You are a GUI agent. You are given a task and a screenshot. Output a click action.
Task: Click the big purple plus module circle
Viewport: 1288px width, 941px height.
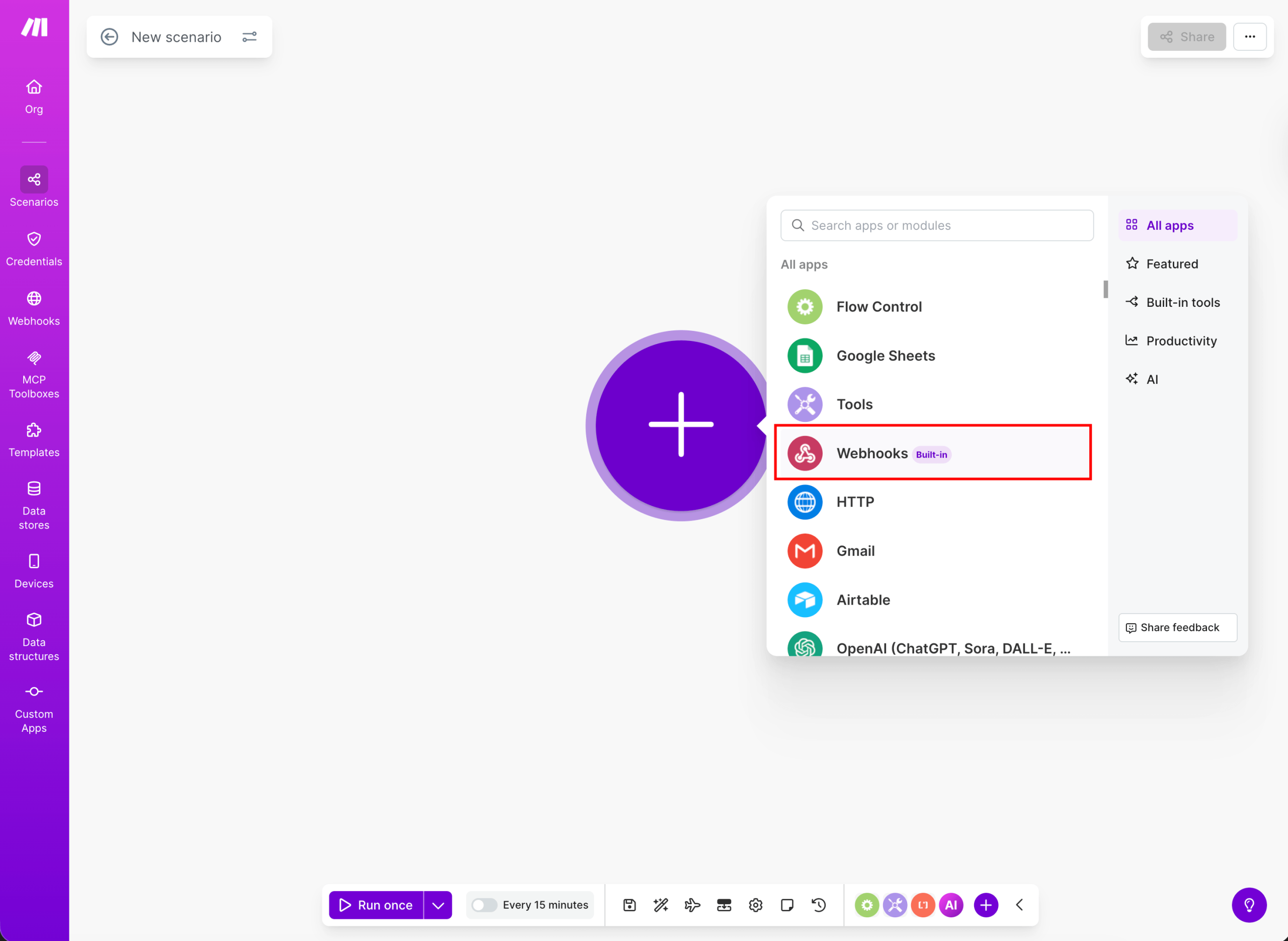[x=681, y=425]
